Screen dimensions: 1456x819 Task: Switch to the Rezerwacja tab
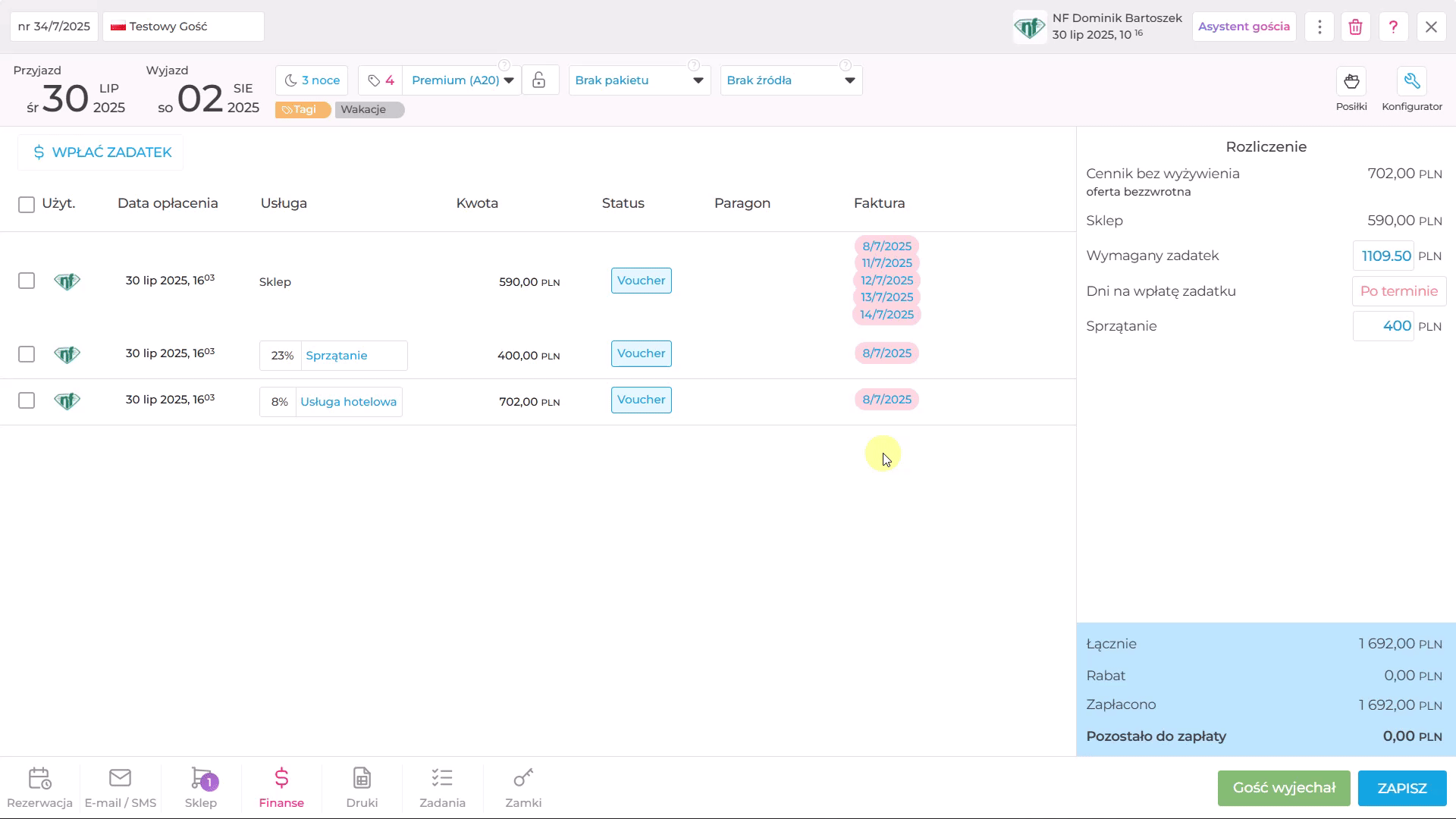39,788
